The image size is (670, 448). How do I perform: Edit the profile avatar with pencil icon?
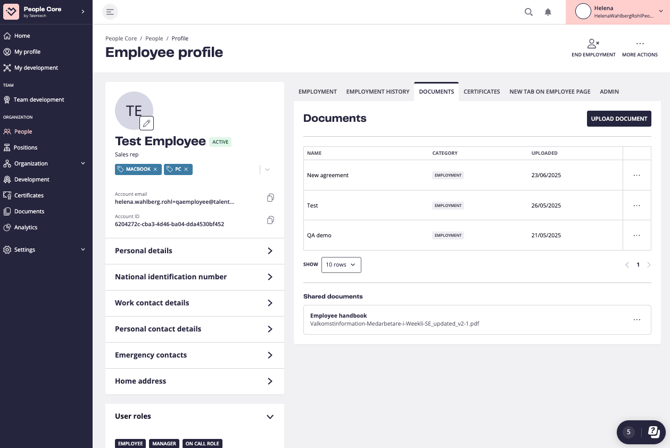tap(146, 124)
